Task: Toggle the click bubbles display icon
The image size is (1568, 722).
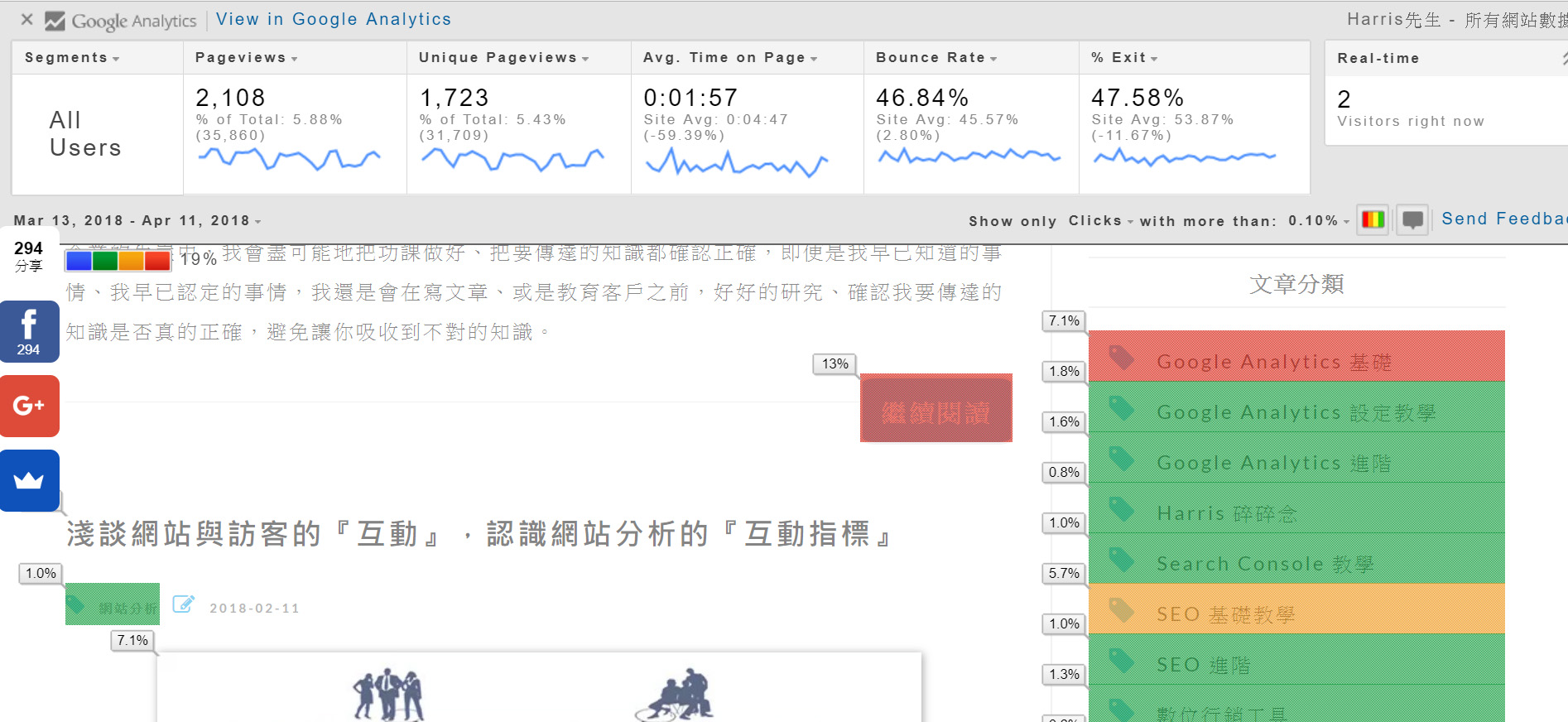Action: coord(1412,220)
